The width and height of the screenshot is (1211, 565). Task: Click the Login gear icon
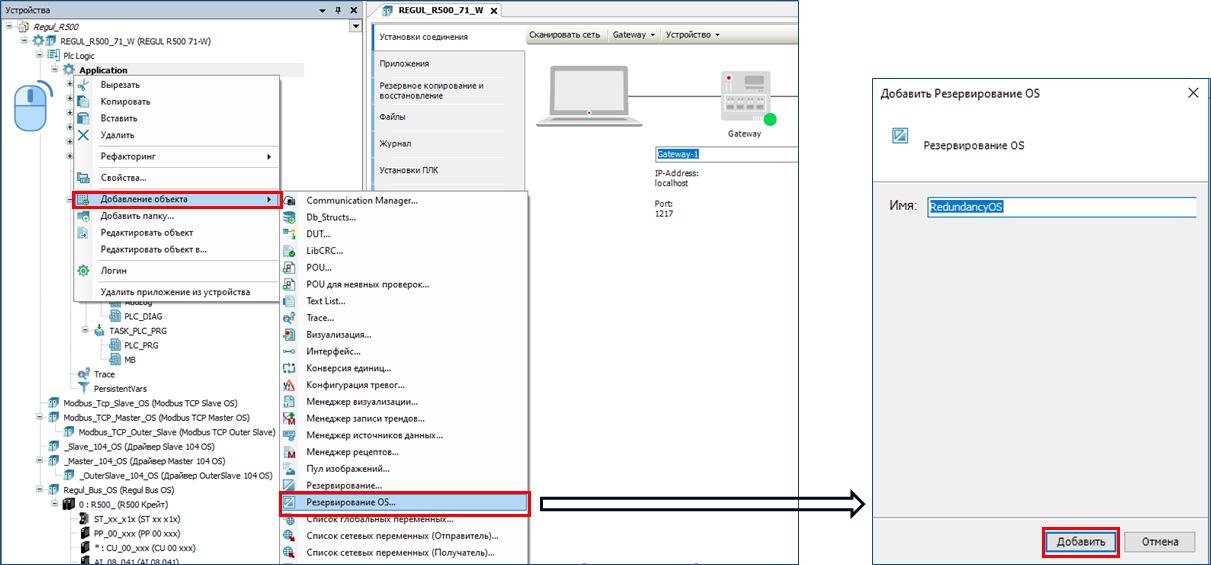[x=84, y=271]
